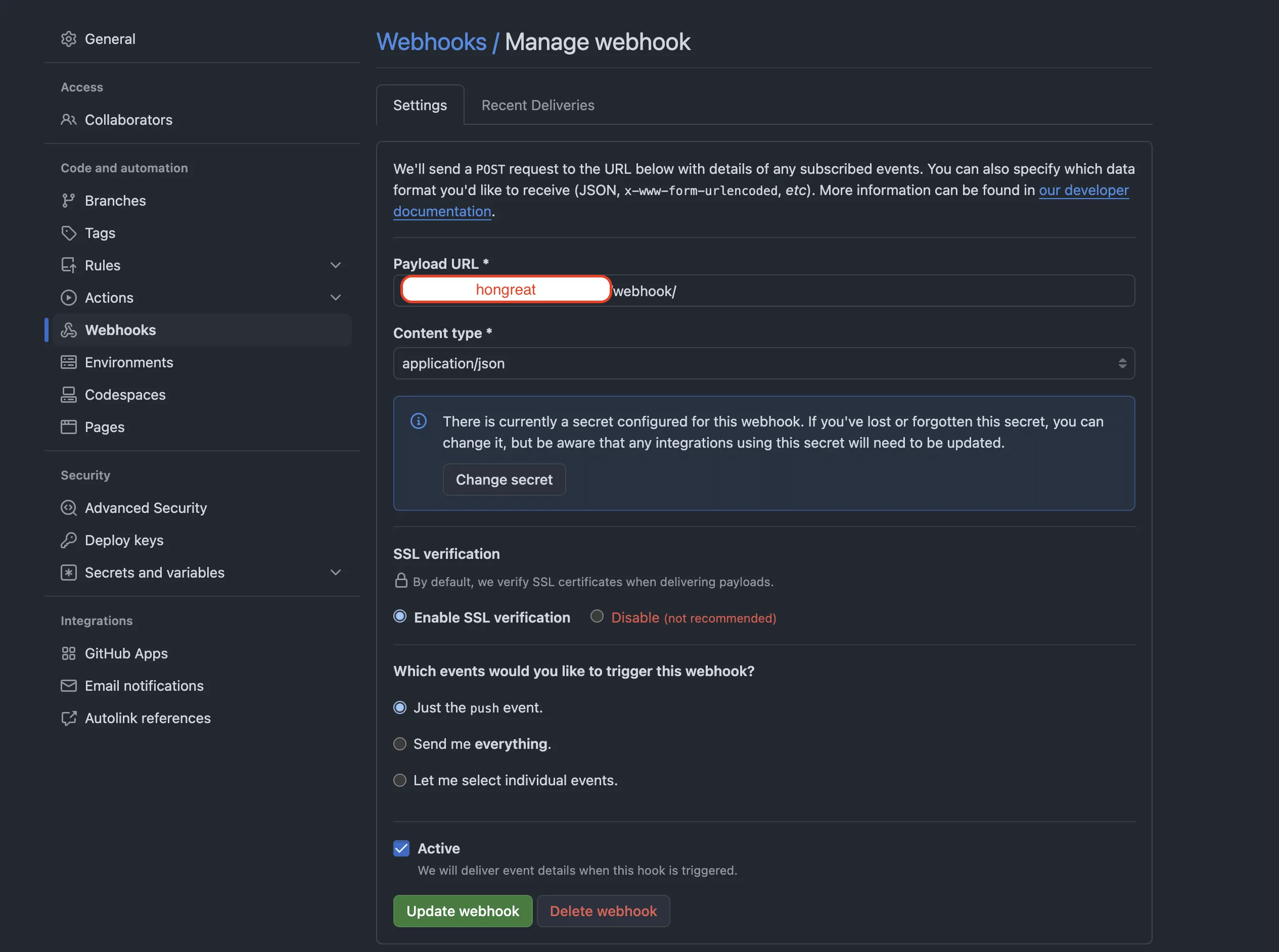The height and width of the screenshot is (952, 1279).
Task: Click the Pages browser icon
Action: (69, 426)
